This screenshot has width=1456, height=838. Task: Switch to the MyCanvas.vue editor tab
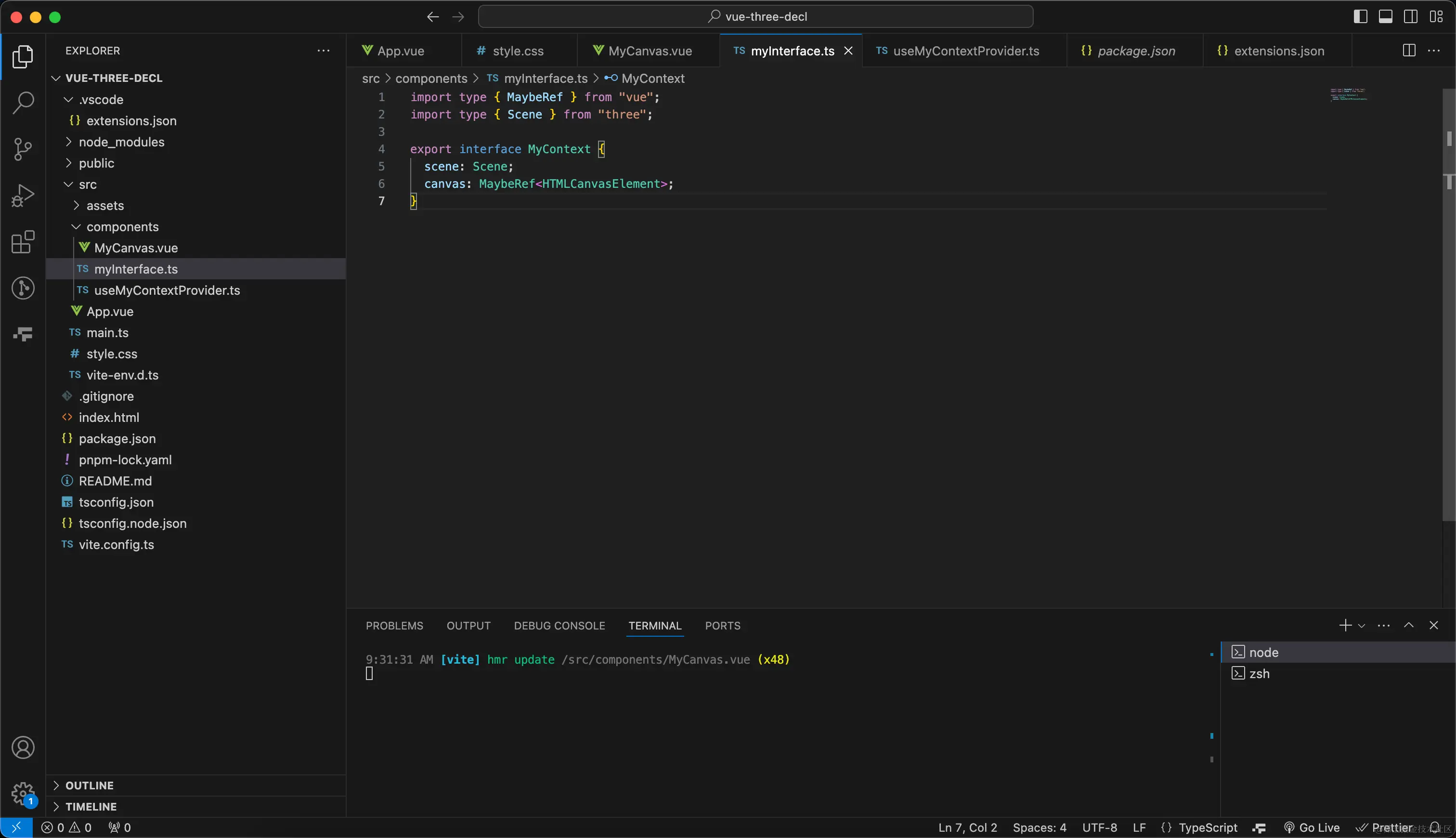click(649, 51)
